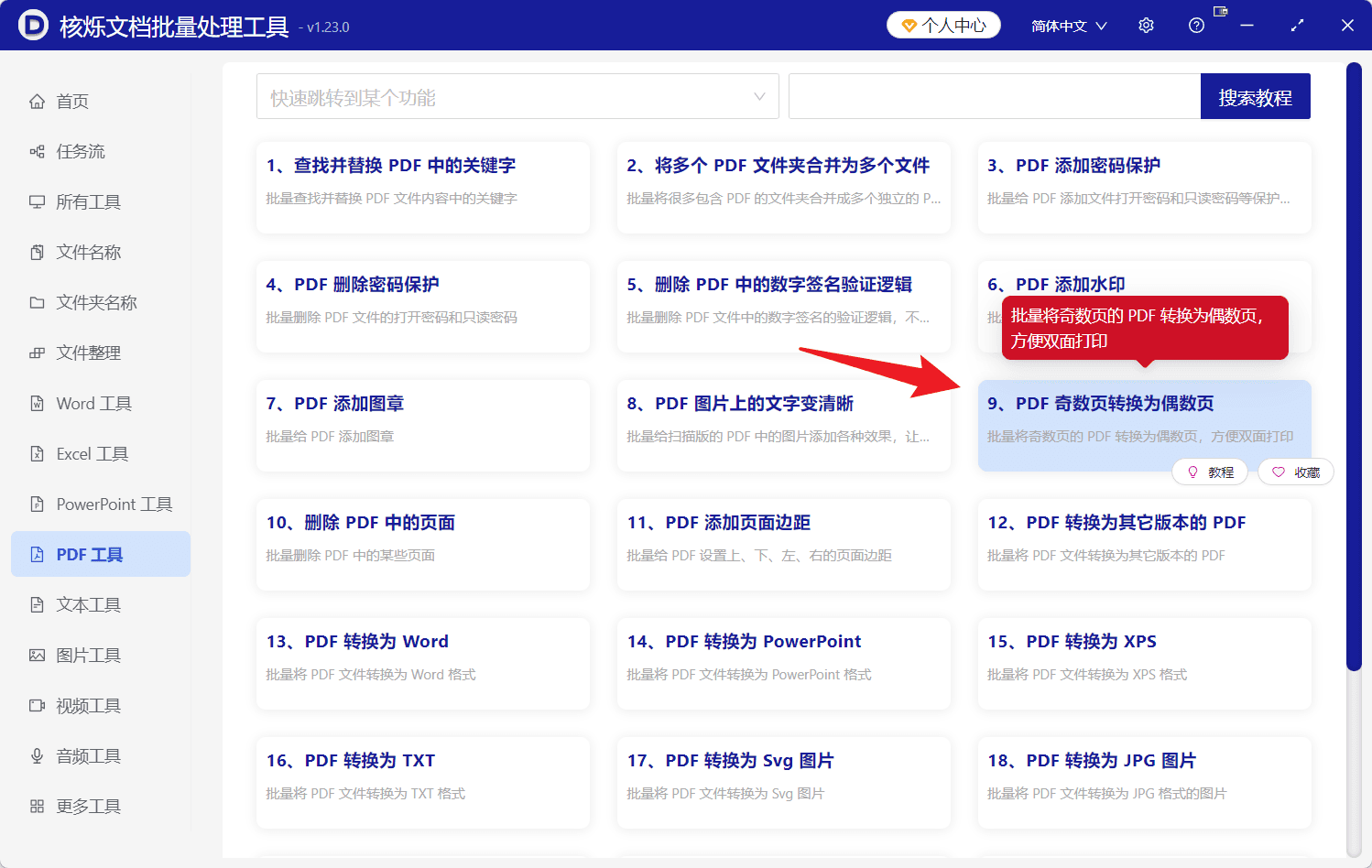
Task: Click the 任务流 workflow icon
Action: click(x=37, y=152)
